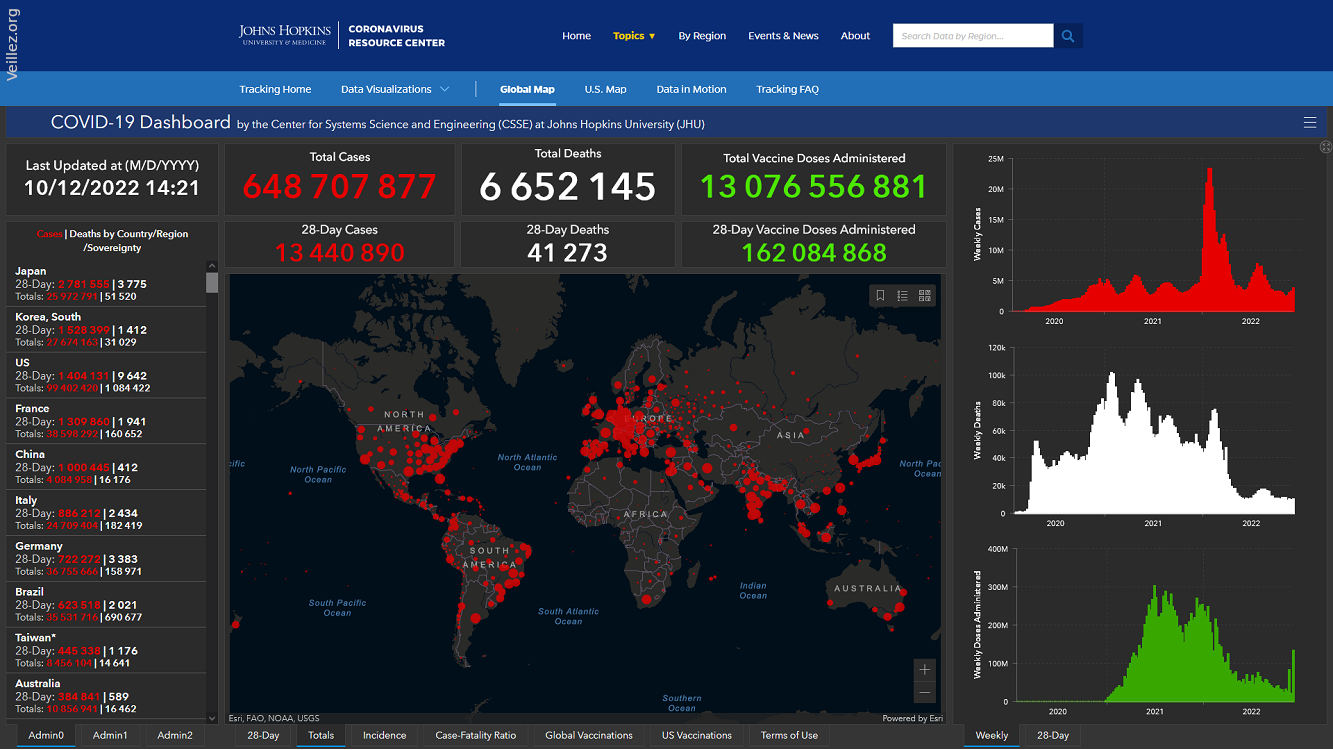Viewport: 1333px width, 750px height.
Task: Open the map bookmarks icon
Action: click(880, 295)
